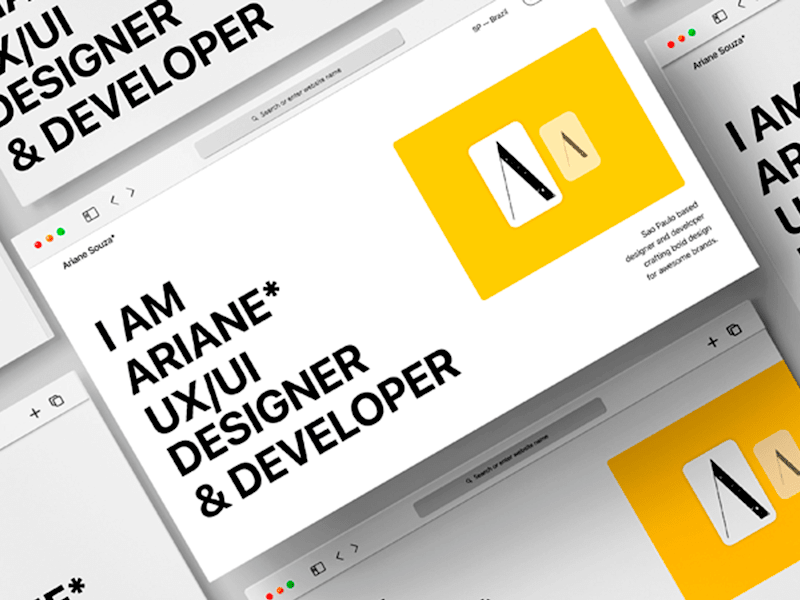Click the address bar in bottom-right browser window
This screenshot has height=600, width=800.
[x=509, y=458]
